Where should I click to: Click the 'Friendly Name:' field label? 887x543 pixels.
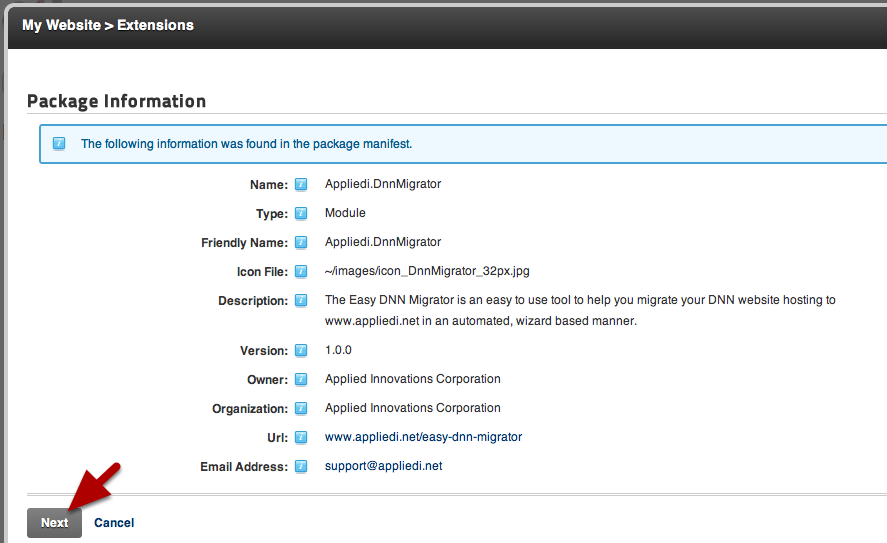(244, 243)
